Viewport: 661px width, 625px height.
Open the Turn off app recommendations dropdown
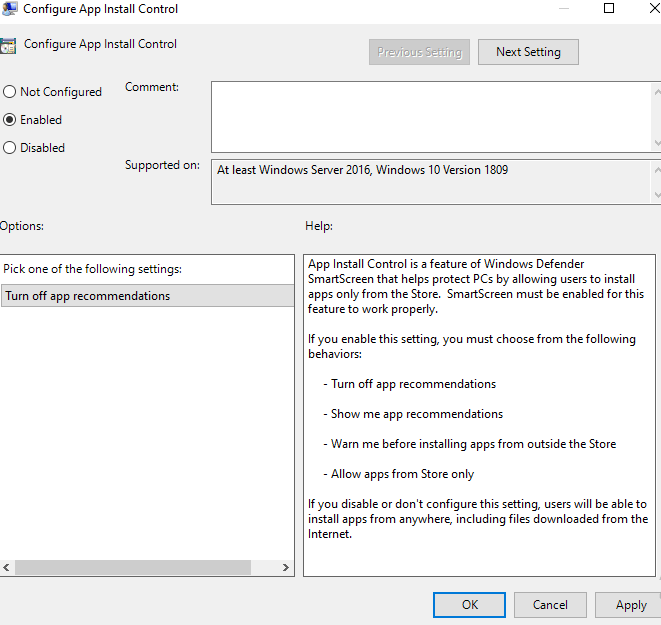click(148, 296)
